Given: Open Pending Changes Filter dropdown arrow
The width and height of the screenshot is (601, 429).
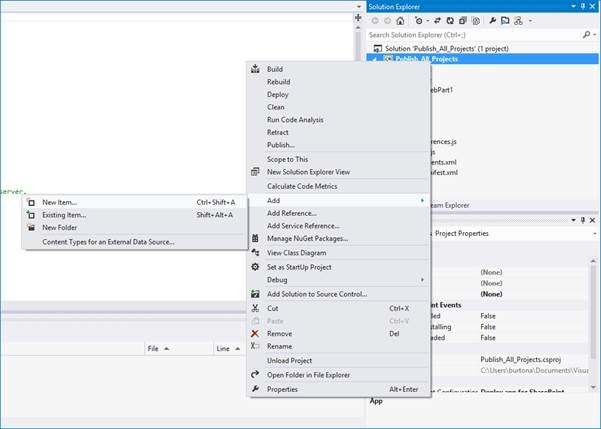Looking at the screenshot, I should 427,21.
